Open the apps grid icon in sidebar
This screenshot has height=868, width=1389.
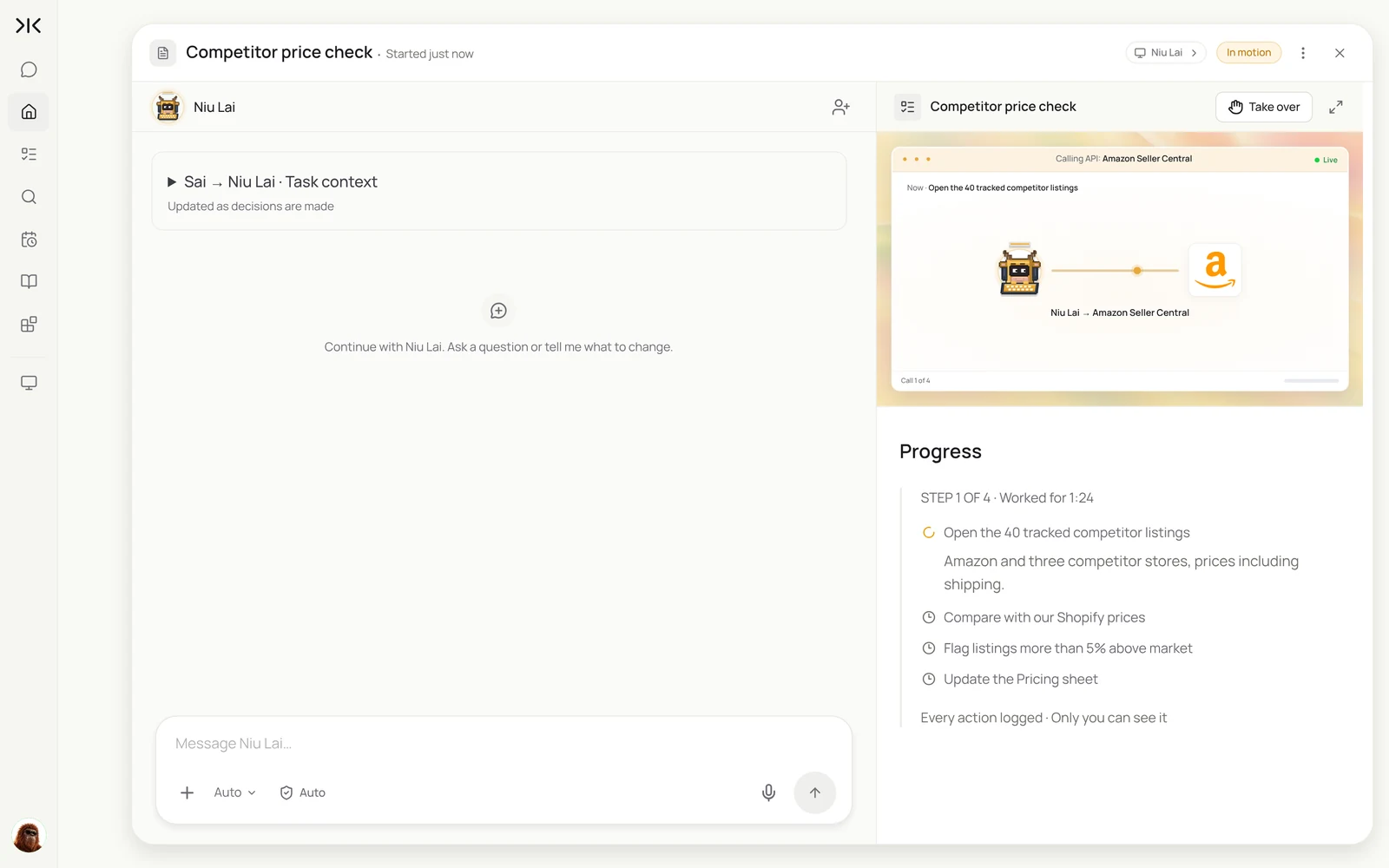coord(29,325)
